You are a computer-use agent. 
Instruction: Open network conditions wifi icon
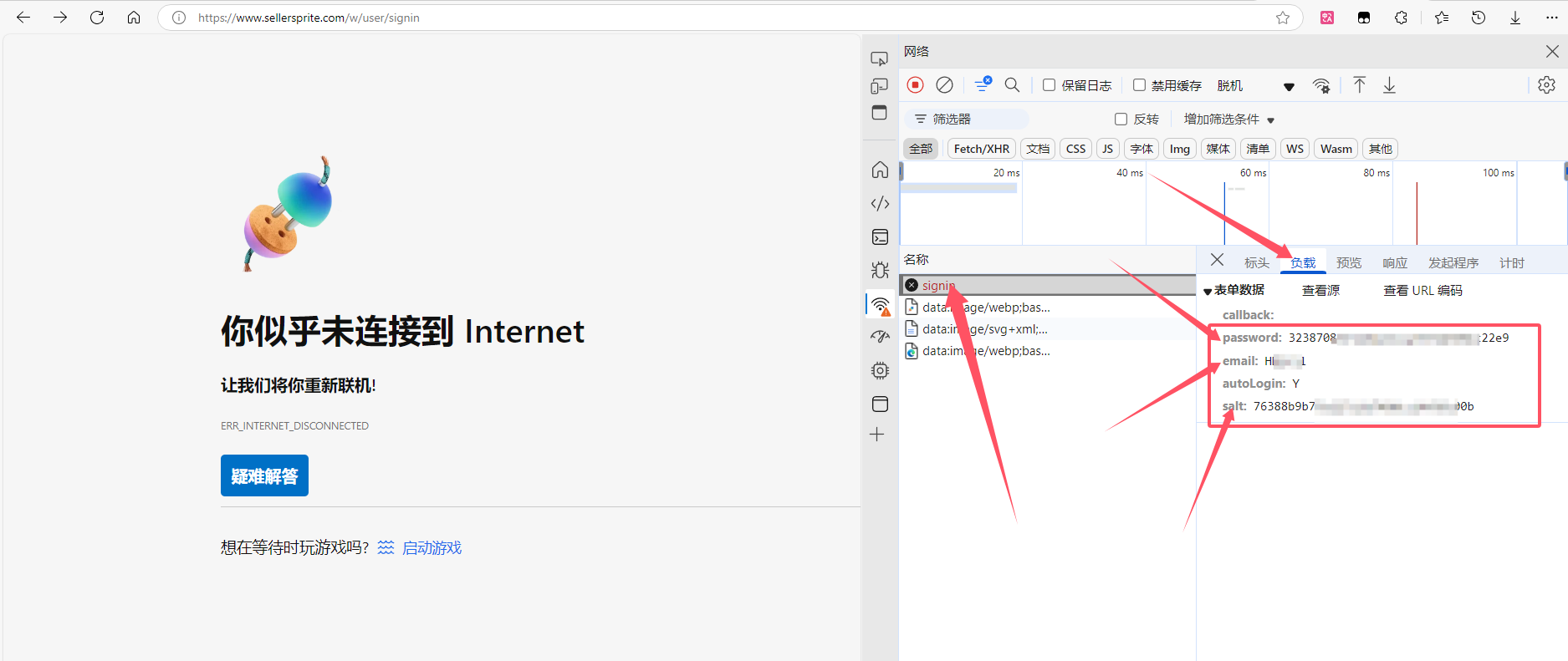(x=1321, y=85)
